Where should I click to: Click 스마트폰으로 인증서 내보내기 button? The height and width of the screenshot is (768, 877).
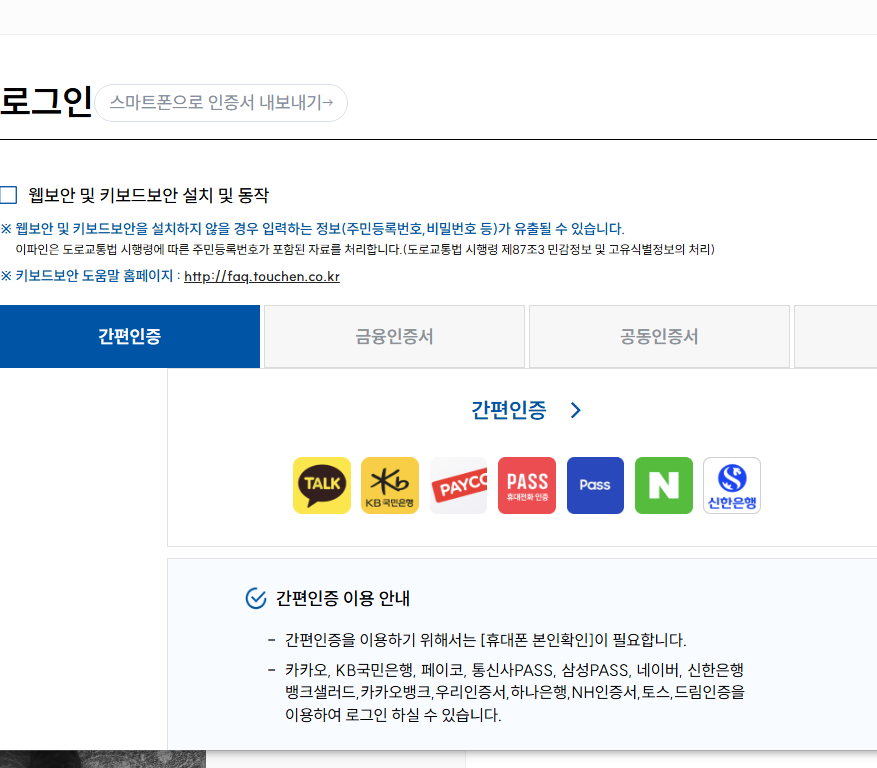221,103
